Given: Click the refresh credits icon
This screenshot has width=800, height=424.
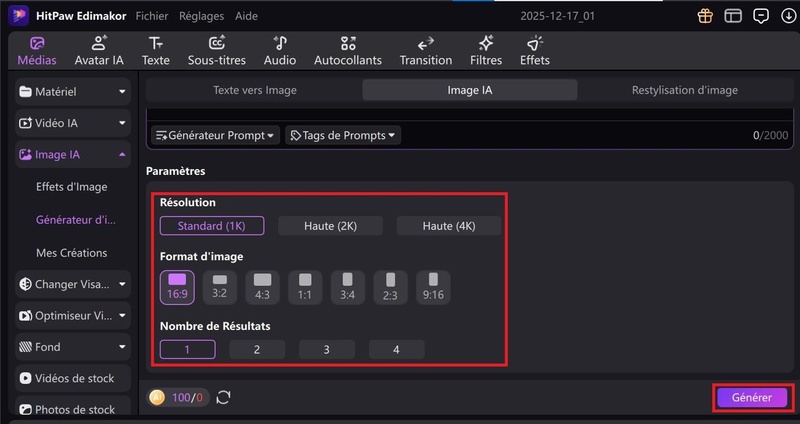Looking at the screenshot, I should pyautogui.click(x=223, y=397).
